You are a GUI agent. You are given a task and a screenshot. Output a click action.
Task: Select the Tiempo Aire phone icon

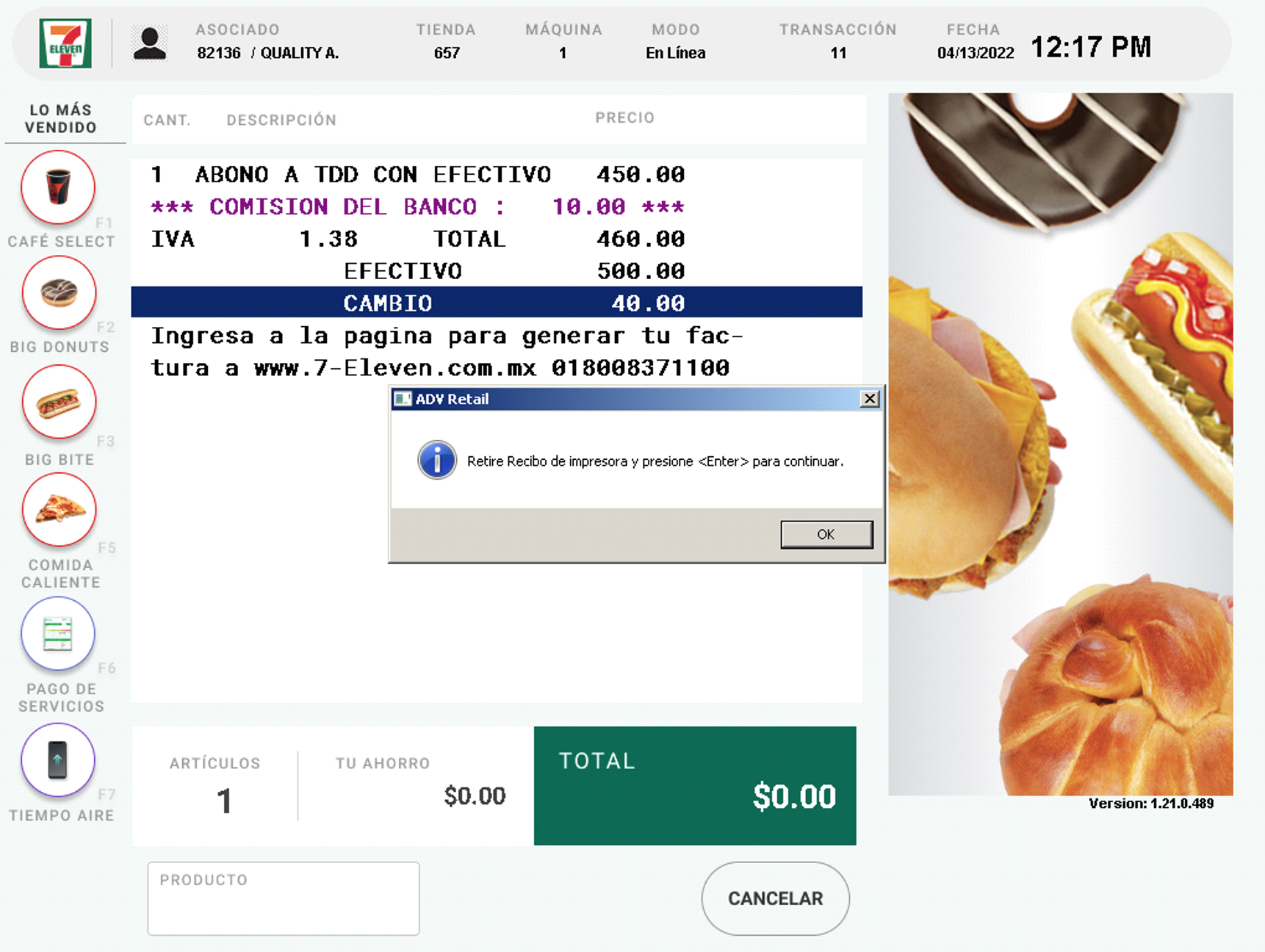coord(58,760)
